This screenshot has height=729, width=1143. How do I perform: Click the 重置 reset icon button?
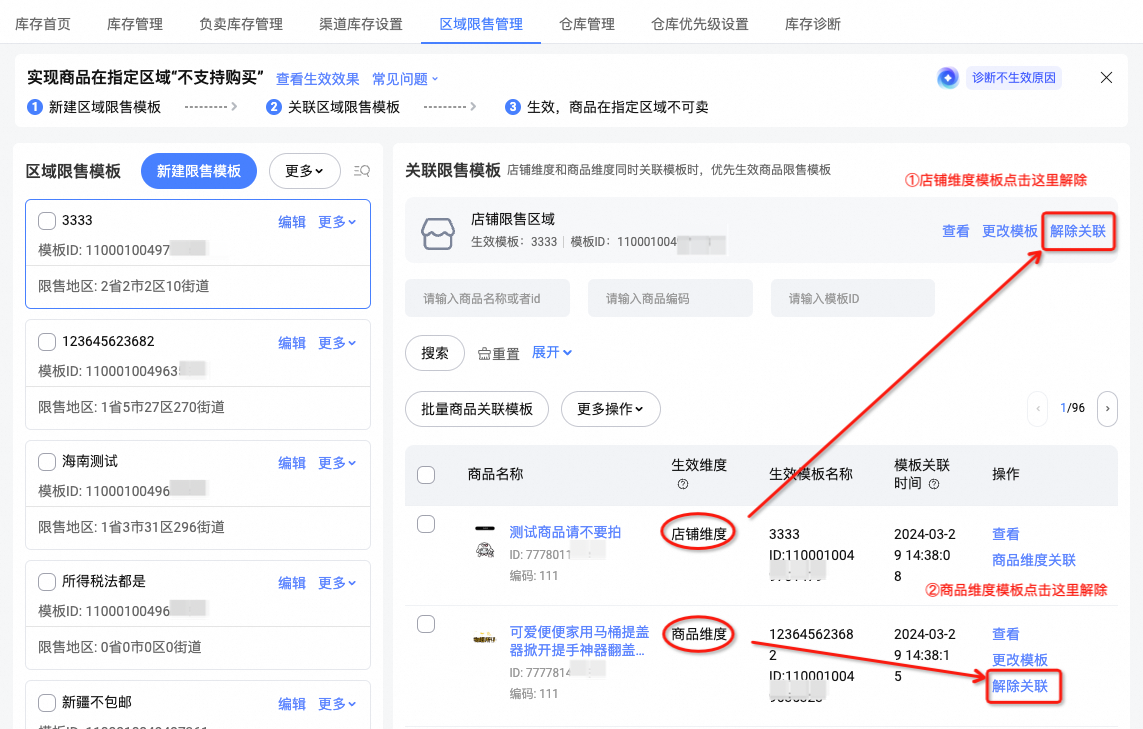tap(499, 354)
